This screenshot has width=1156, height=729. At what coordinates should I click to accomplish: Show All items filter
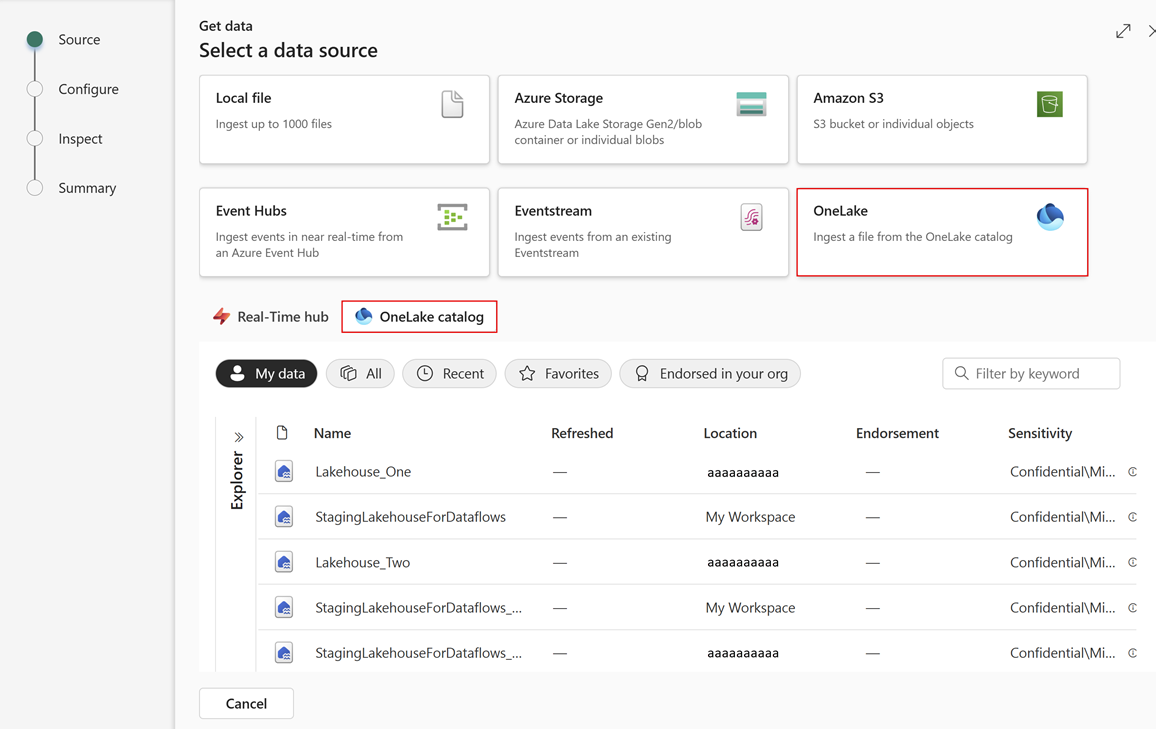(361, 374)
